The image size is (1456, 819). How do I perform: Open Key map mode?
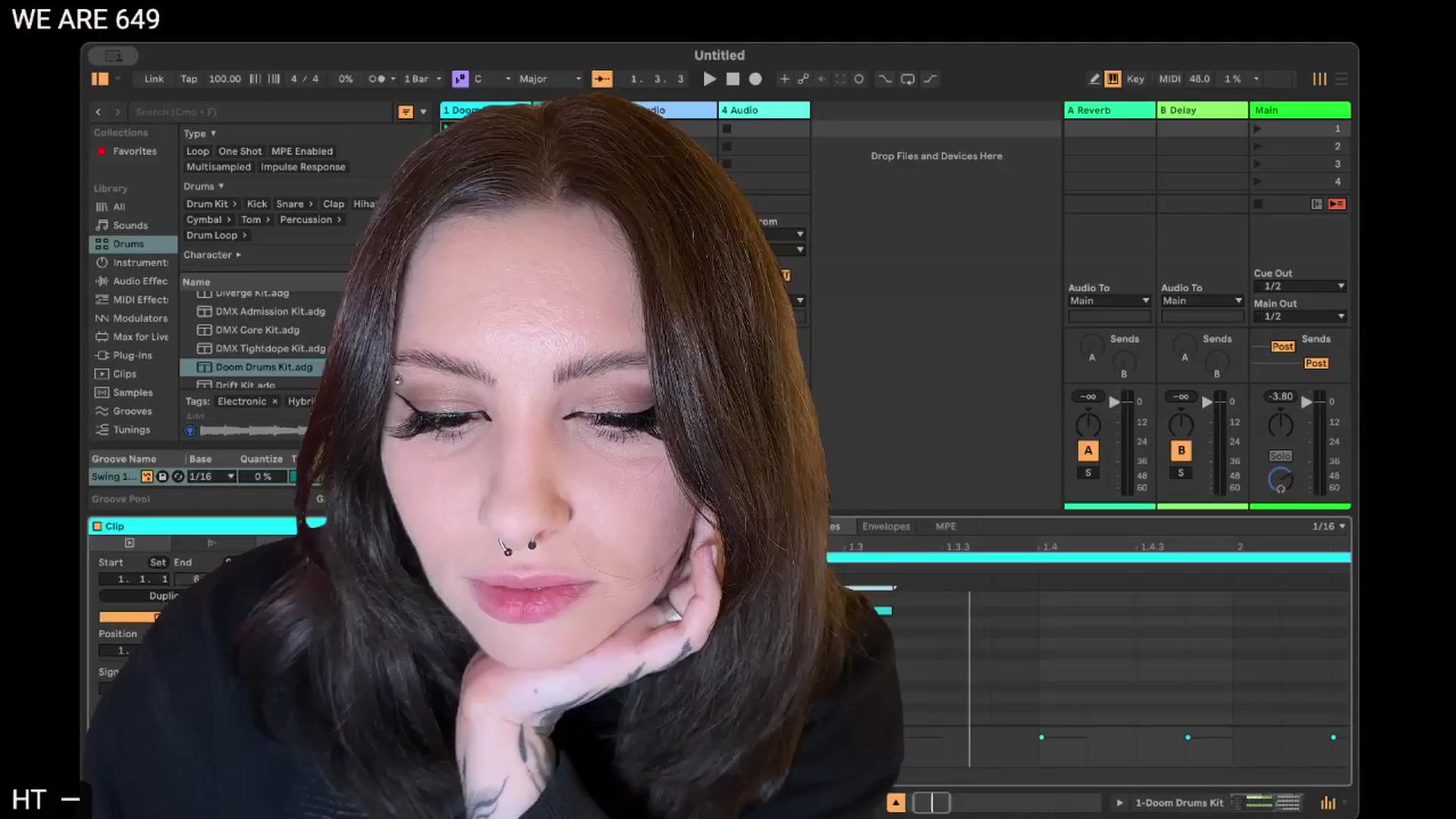coord(1135,79)
